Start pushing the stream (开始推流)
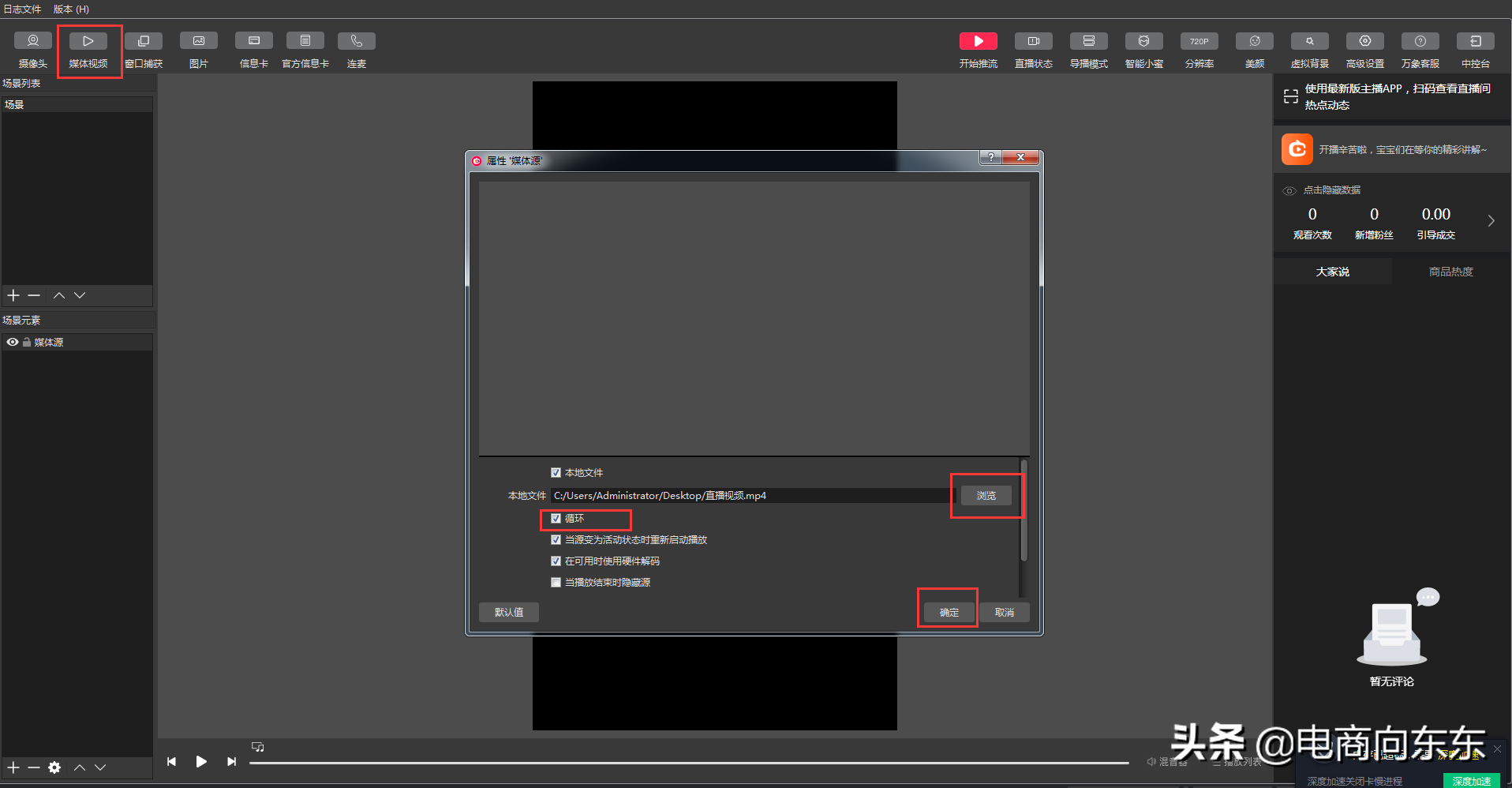The image size is (1512, 788). (x=979, y=51)
